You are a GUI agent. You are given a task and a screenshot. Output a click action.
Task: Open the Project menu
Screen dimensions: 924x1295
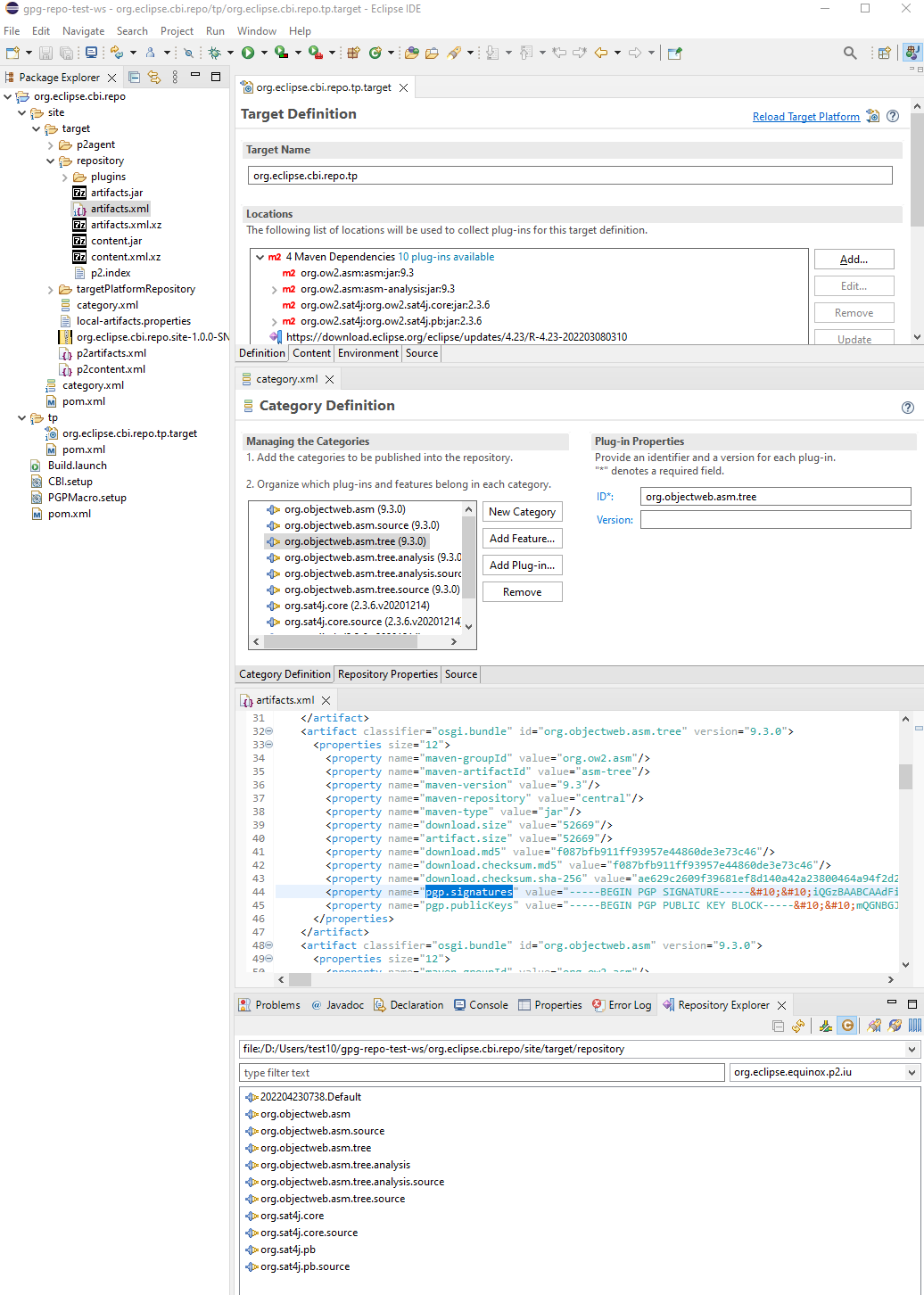click(x=177, y=30)
